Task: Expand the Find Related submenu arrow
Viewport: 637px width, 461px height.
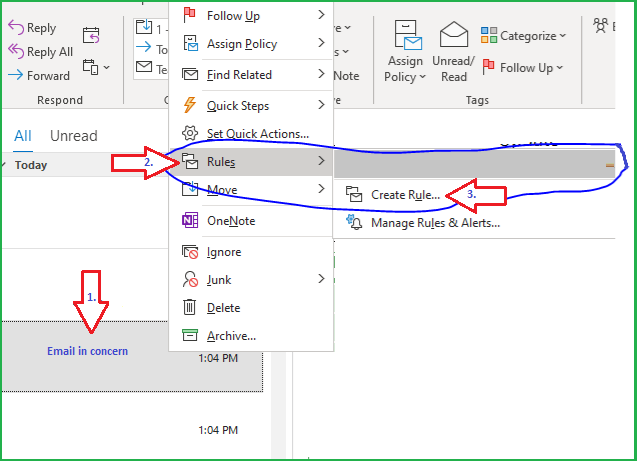Action: coord(321,74)
